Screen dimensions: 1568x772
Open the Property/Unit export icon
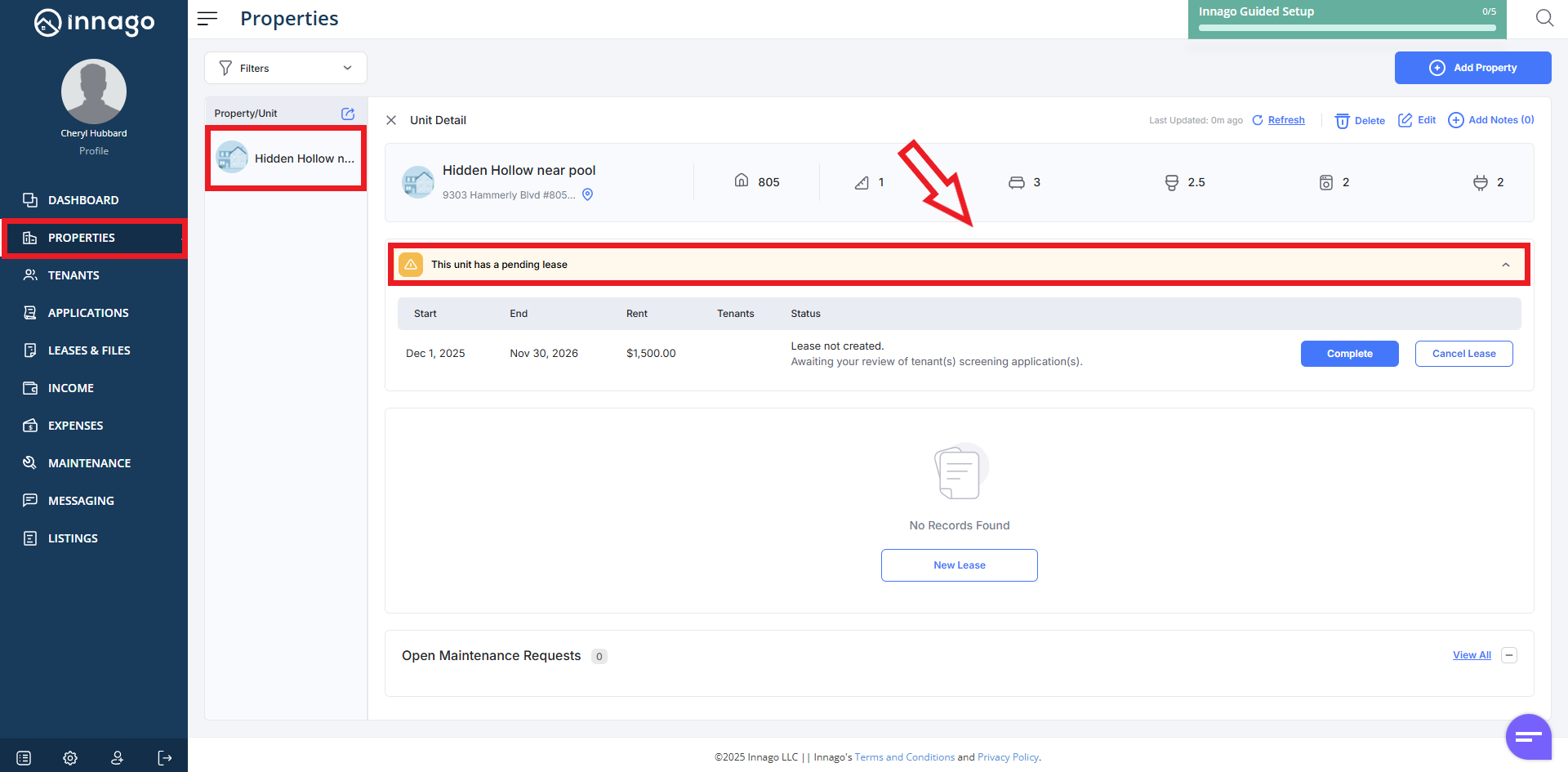[x=347, y=114]
